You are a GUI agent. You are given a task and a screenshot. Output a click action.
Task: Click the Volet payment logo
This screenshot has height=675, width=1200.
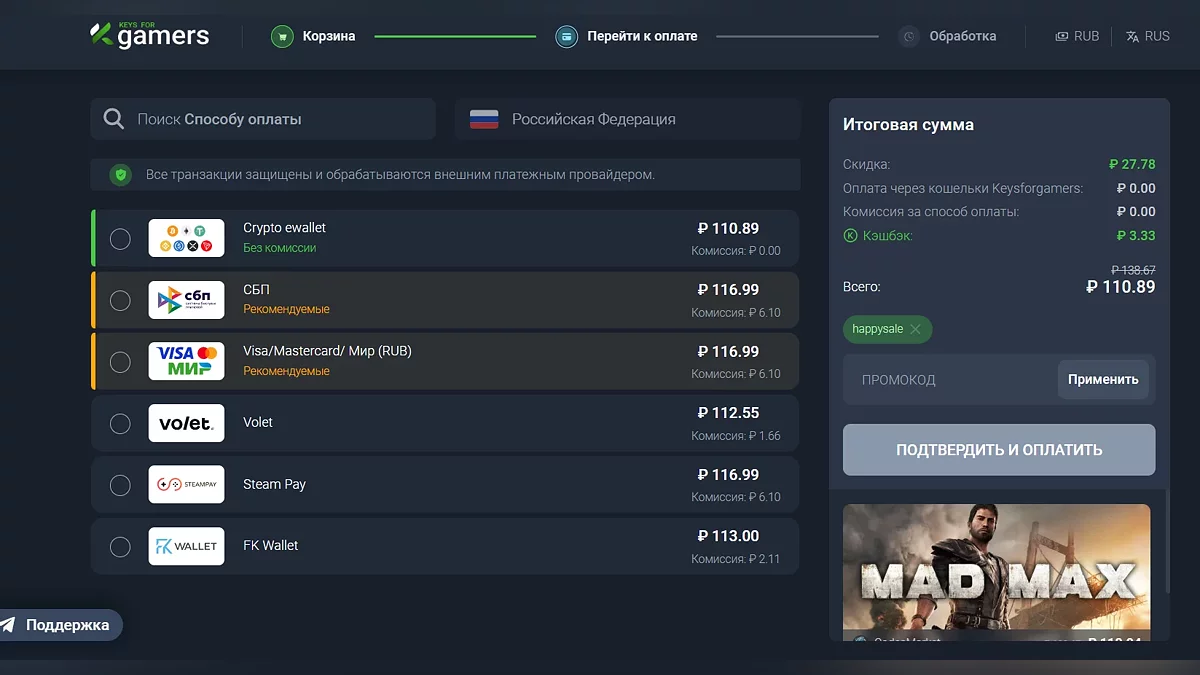point(186,423)
